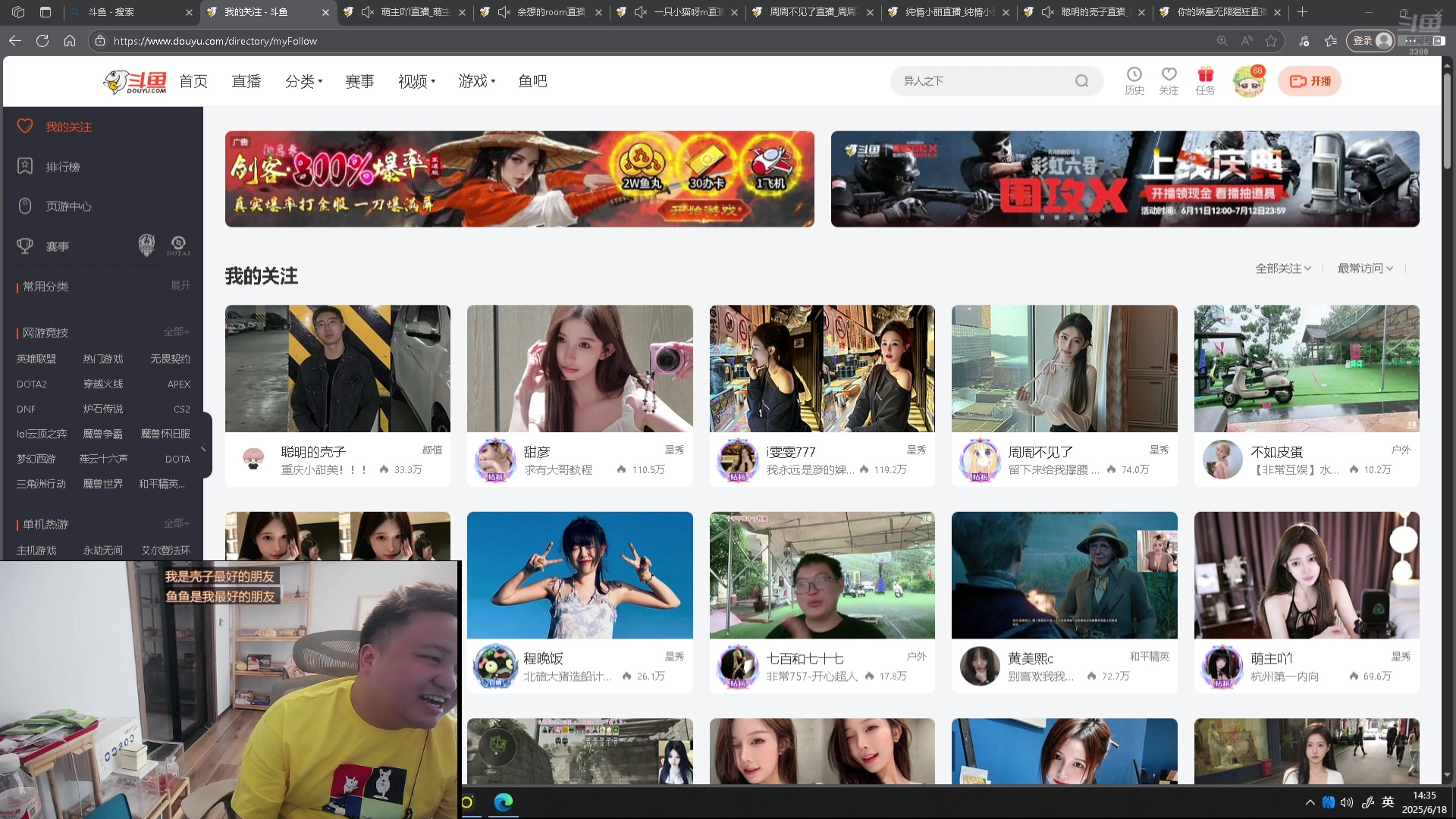Reload the page with refresh icon
The width and height of the screenshot is (1456, 819).
pos(42,41)
